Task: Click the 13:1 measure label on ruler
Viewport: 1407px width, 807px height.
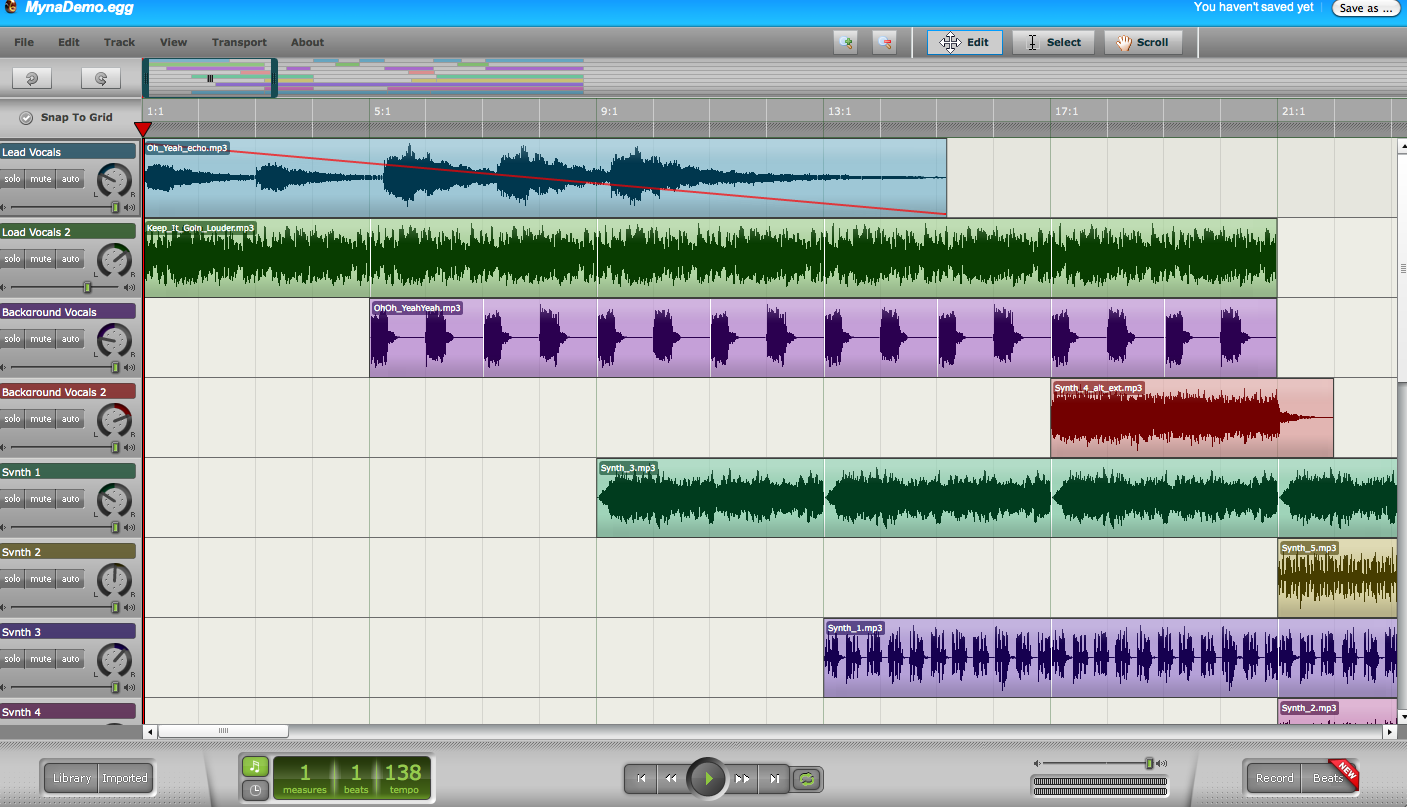Action: click(839, 111)
